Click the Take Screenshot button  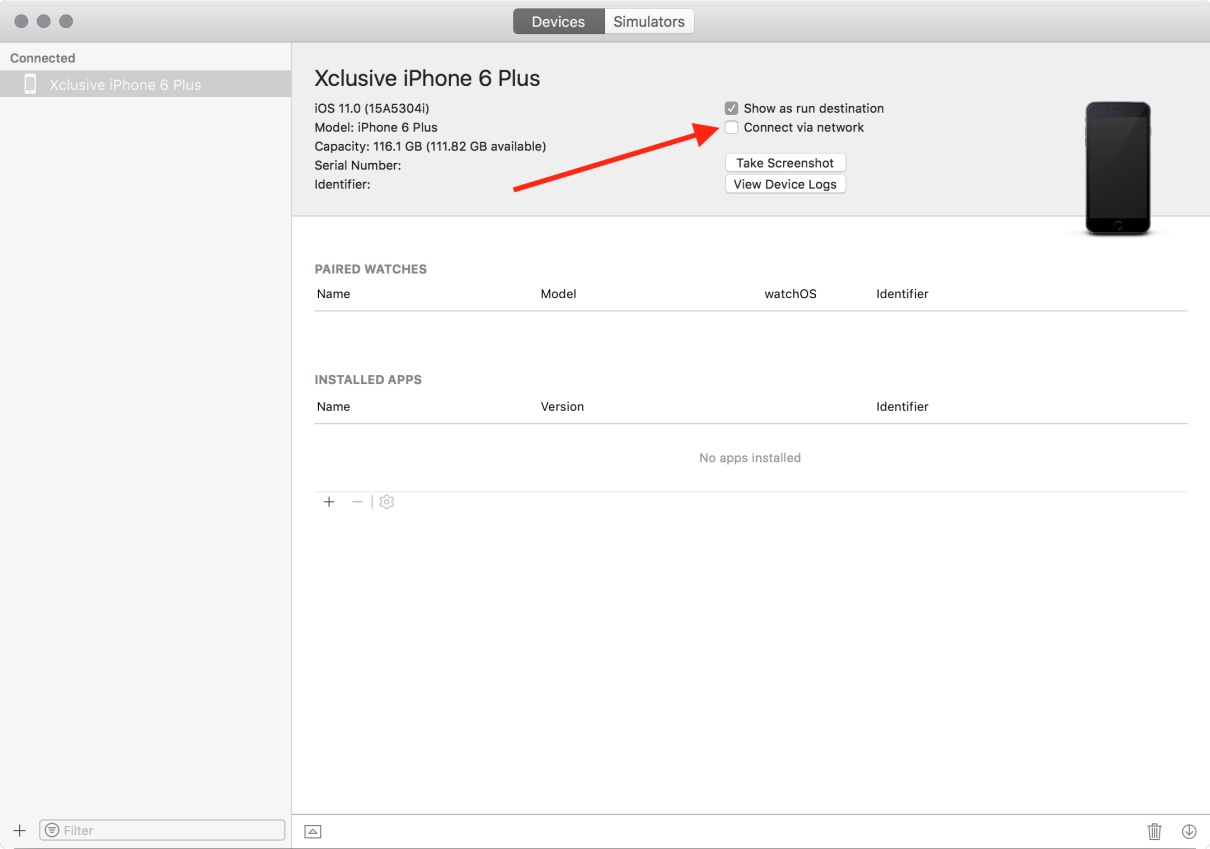(785, 163)
